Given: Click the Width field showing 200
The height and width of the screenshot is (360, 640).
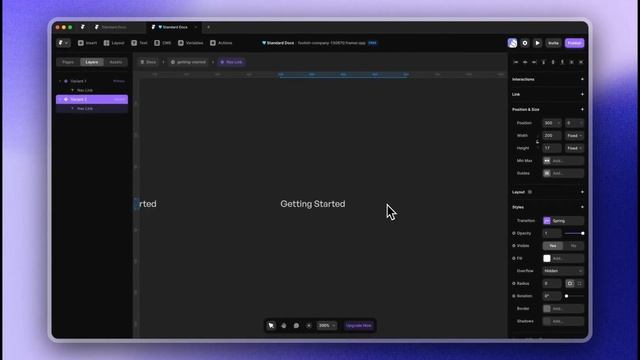Looking at the screenshot, I should pos(552,136).
